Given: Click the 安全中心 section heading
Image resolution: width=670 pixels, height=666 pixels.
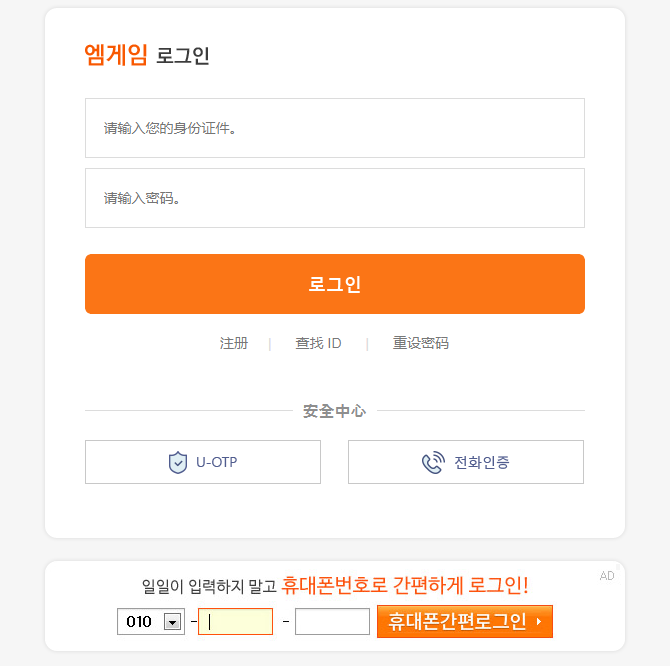Looking at the screenshot, I should (x=334, y=411).
